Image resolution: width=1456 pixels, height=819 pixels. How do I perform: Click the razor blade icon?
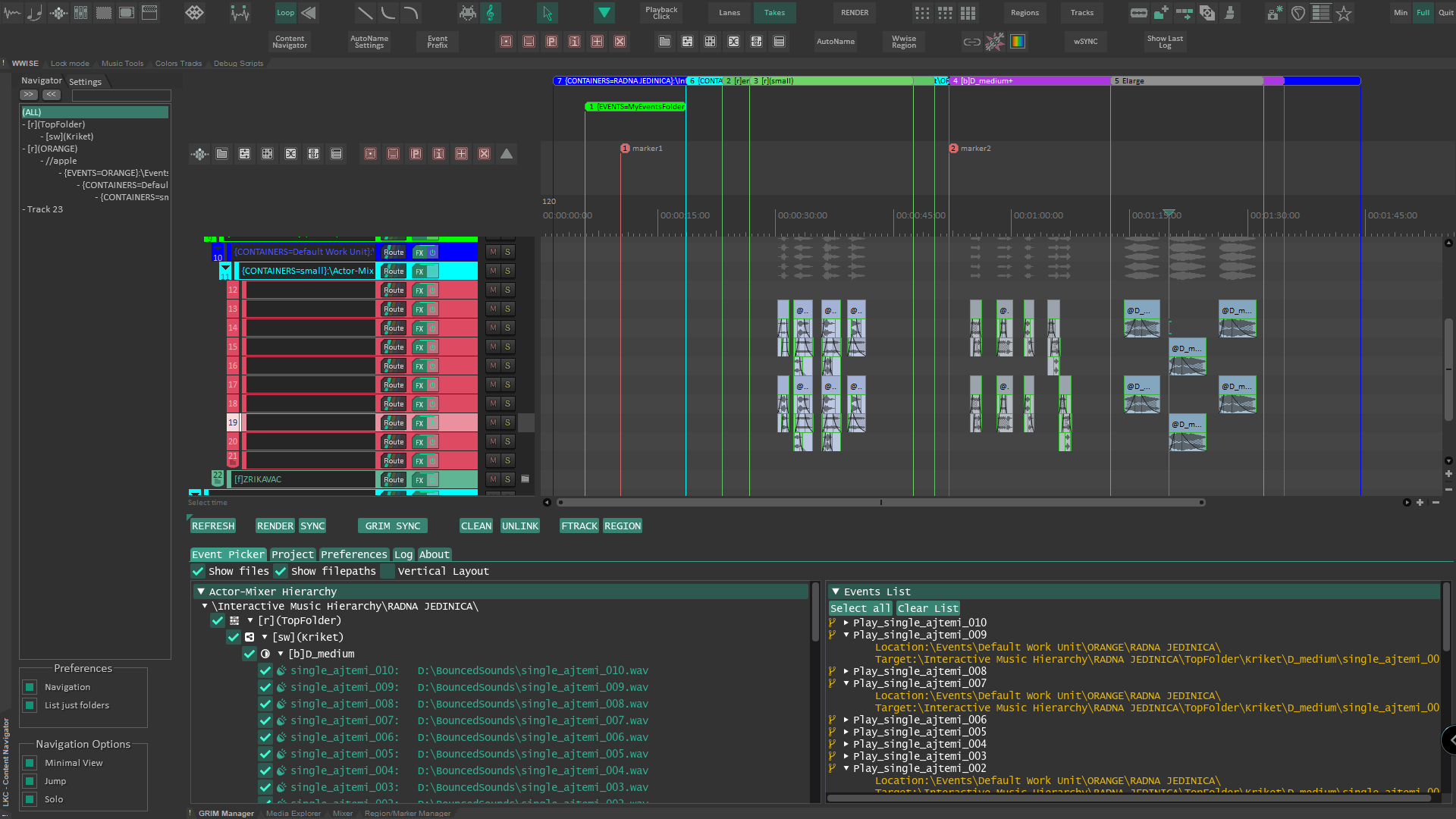coord(1139,13)
